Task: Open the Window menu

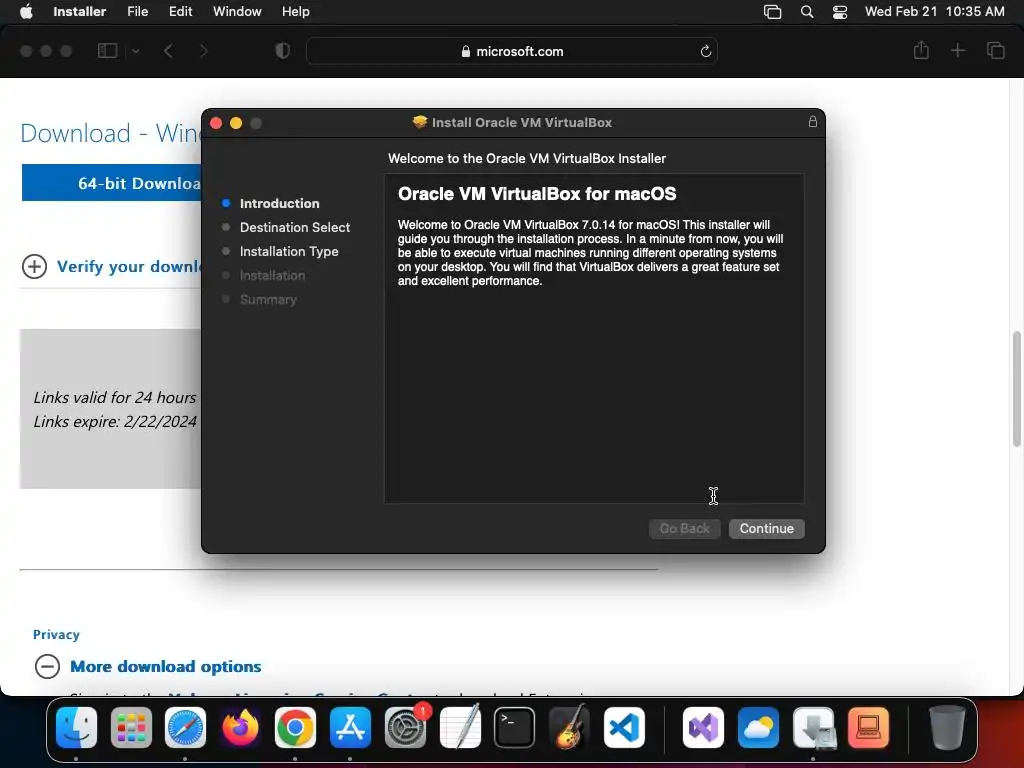Action: point(237,11)
